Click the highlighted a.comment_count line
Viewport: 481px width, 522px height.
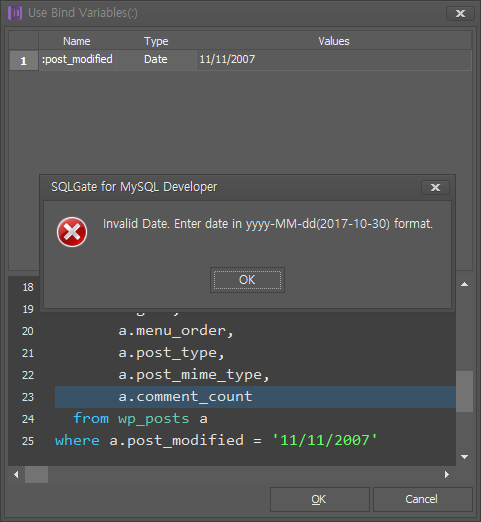pos(255,397)
